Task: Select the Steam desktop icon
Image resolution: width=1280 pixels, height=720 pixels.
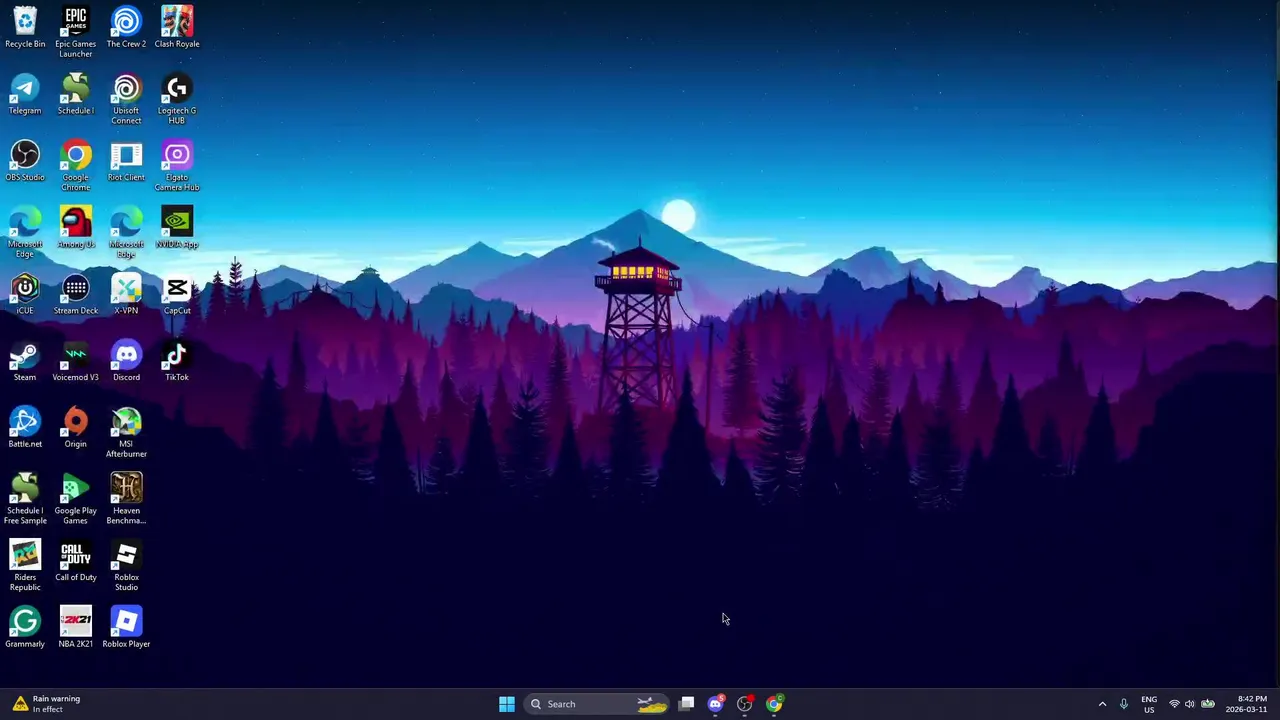Action: [x=25, y=361]
